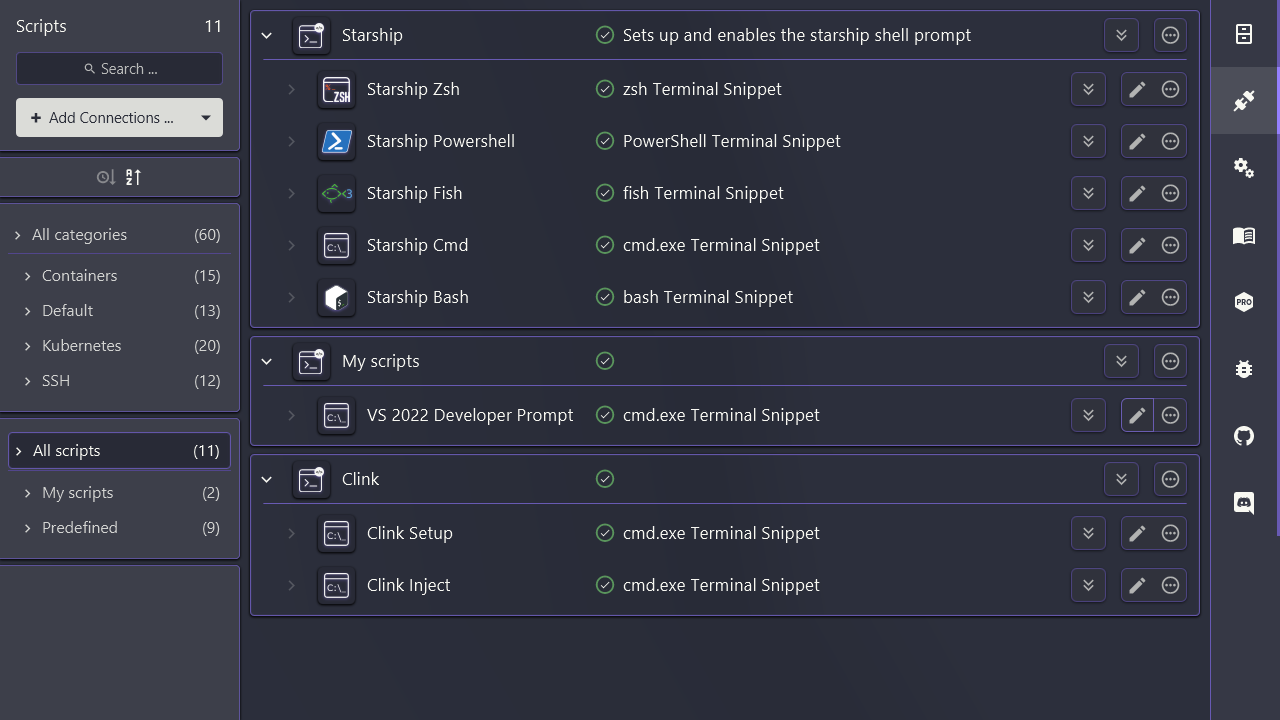Toggle alphabetical sort order

(x=133, y=177)
